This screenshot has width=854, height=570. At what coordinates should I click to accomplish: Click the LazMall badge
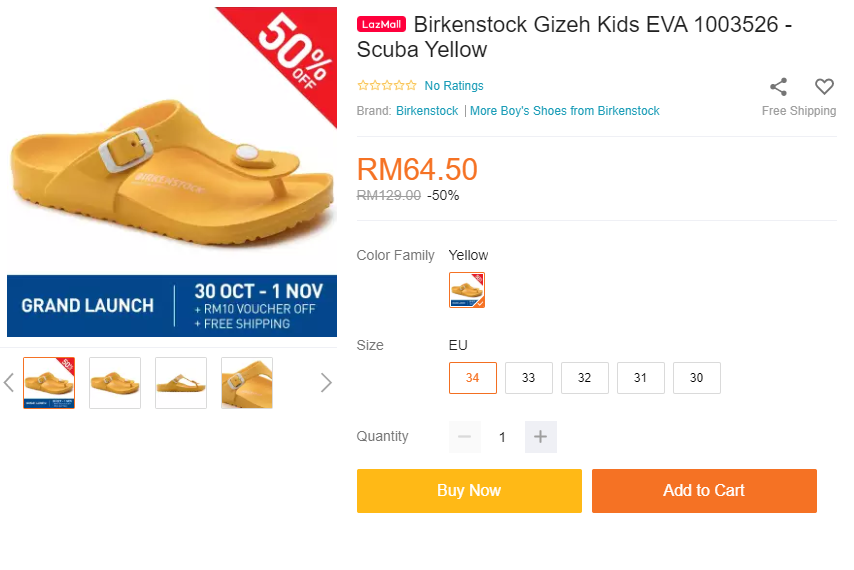click(x=381, y=25)
